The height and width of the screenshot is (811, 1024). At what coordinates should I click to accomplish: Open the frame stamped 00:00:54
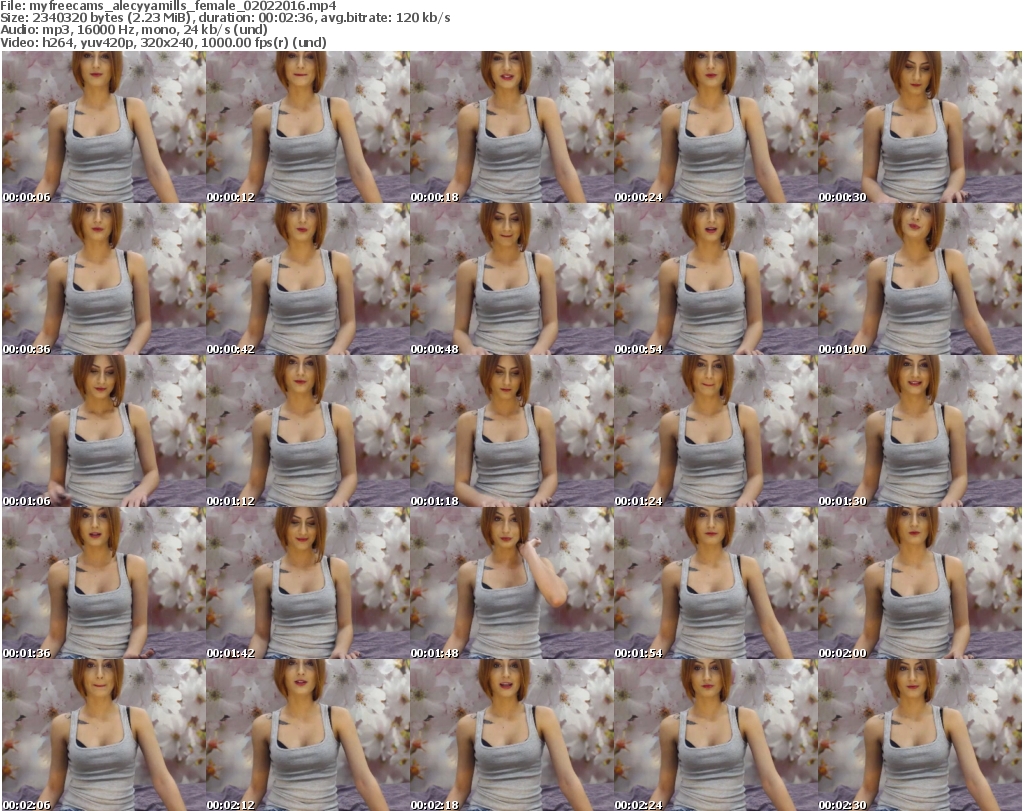click(716, 279)
